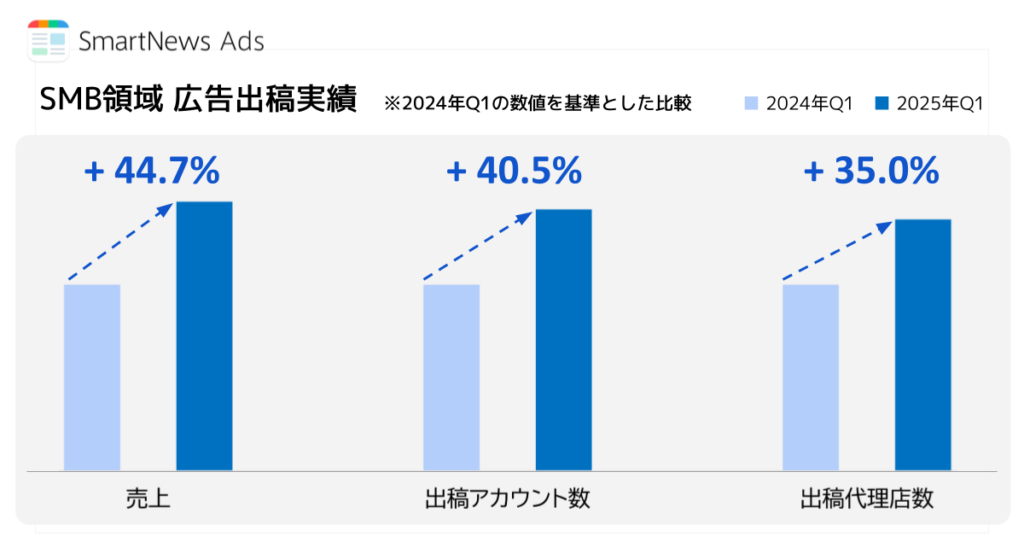Screen dimensions: 1024x536
Task: Select the 2025年Q1 dark blue legend swatch
Action: click(x=882, y=103)
